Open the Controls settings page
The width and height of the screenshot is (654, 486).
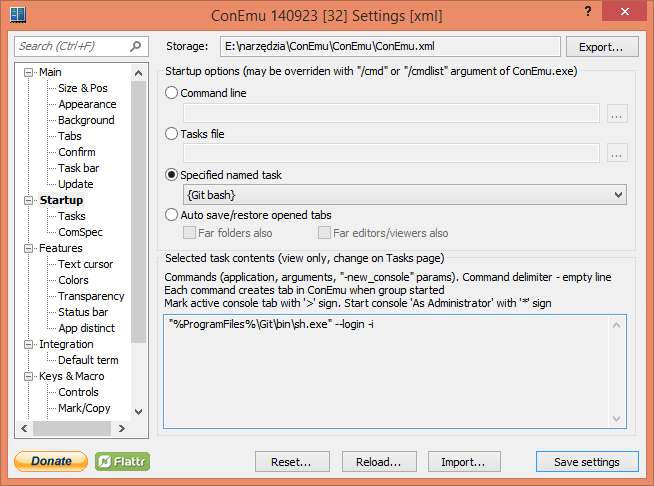coord(78,392)
